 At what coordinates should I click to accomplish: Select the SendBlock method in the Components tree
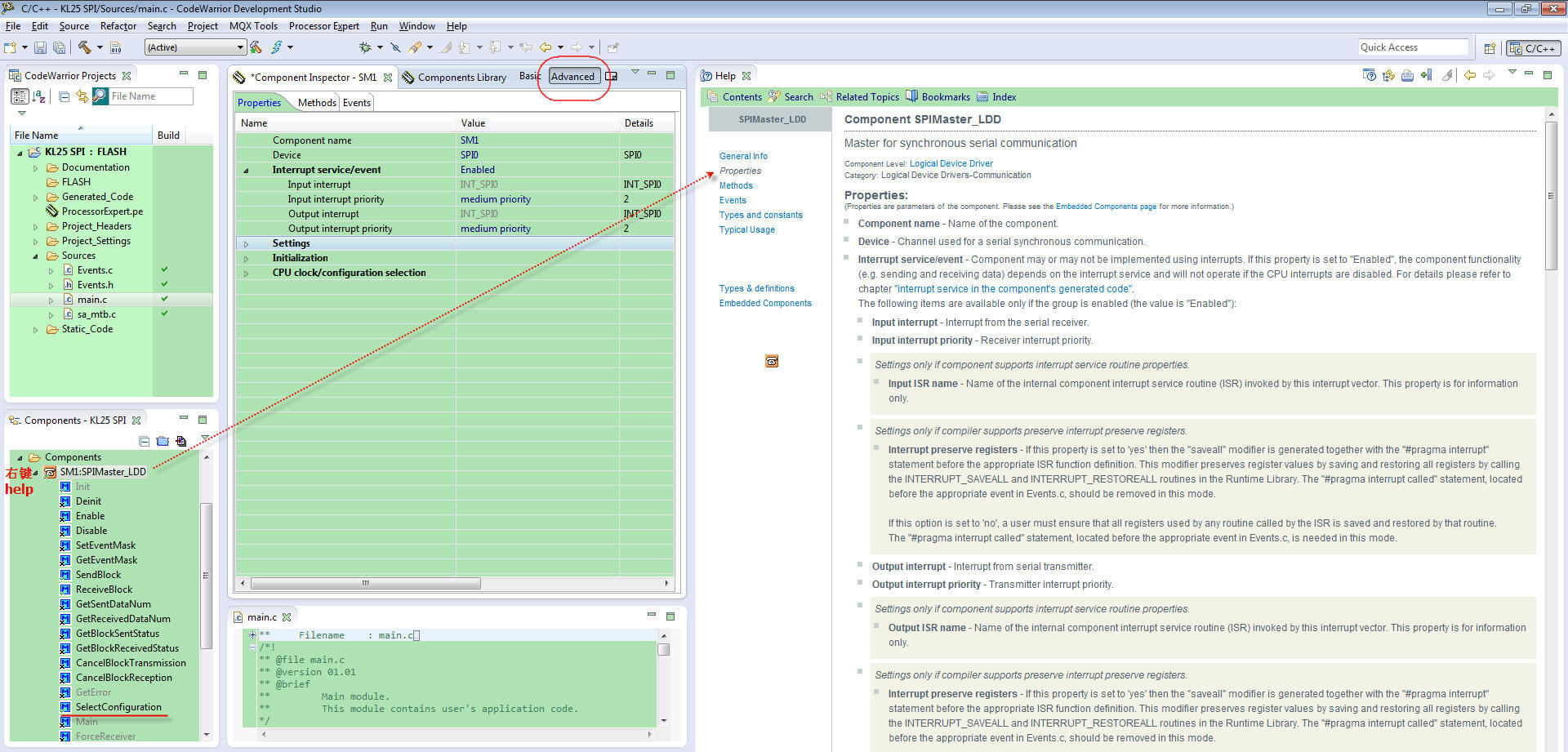tap(98, 575)
